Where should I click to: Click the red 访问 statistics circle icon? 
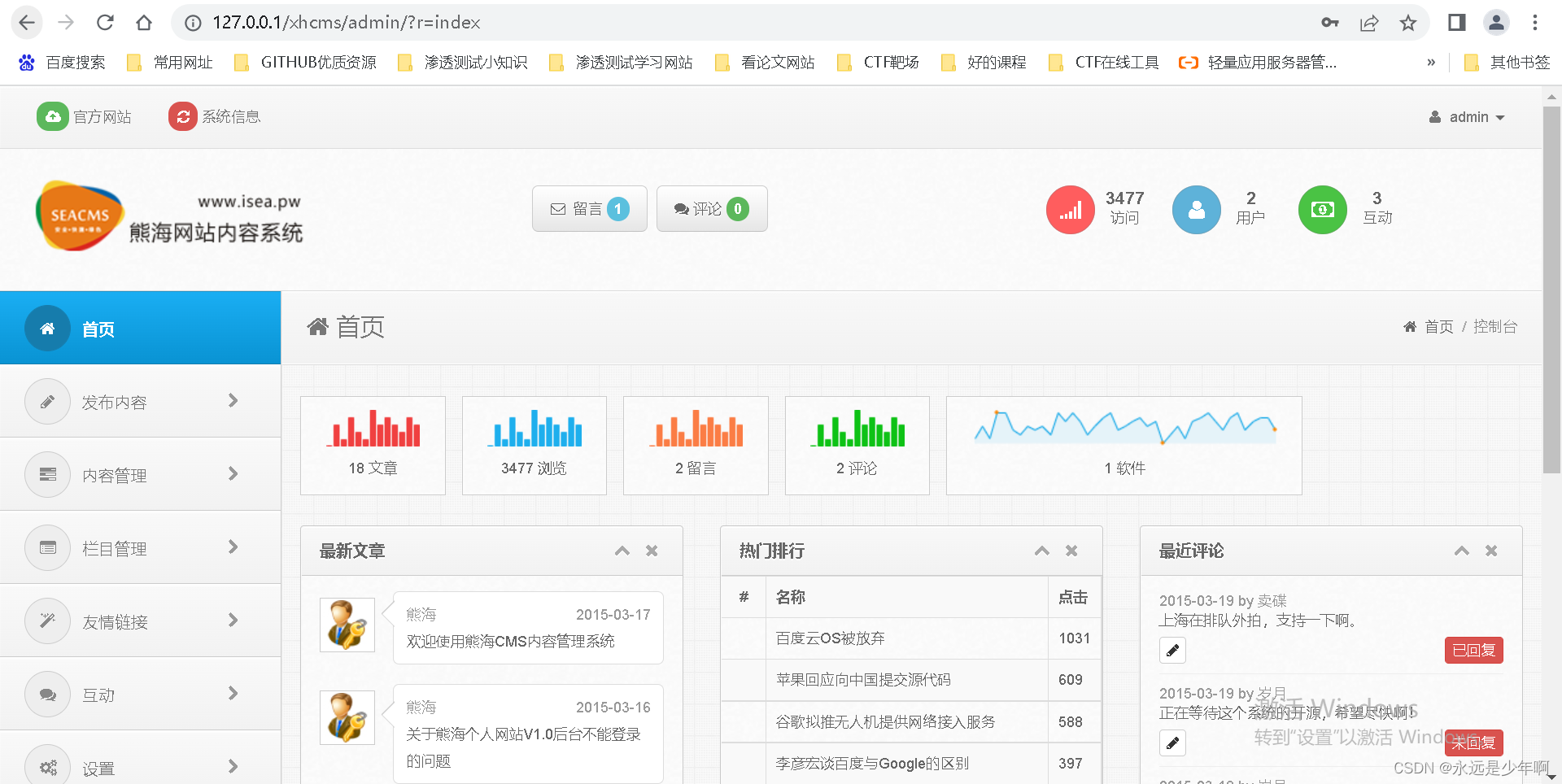coord(1071,210)
